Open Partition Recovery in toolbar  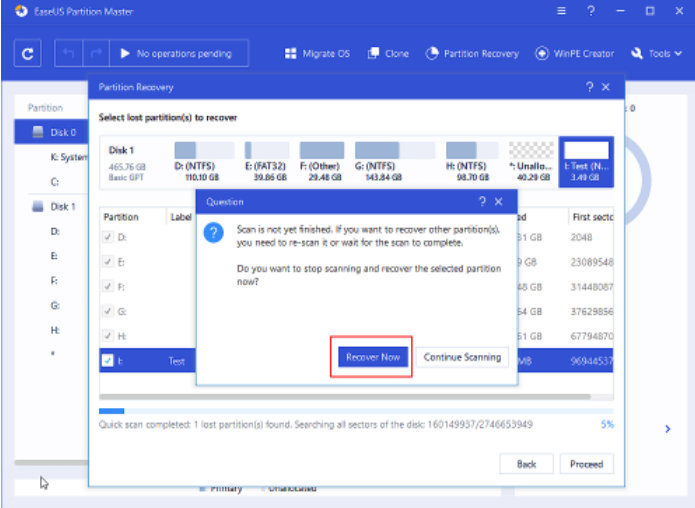(x=472, y=54)
